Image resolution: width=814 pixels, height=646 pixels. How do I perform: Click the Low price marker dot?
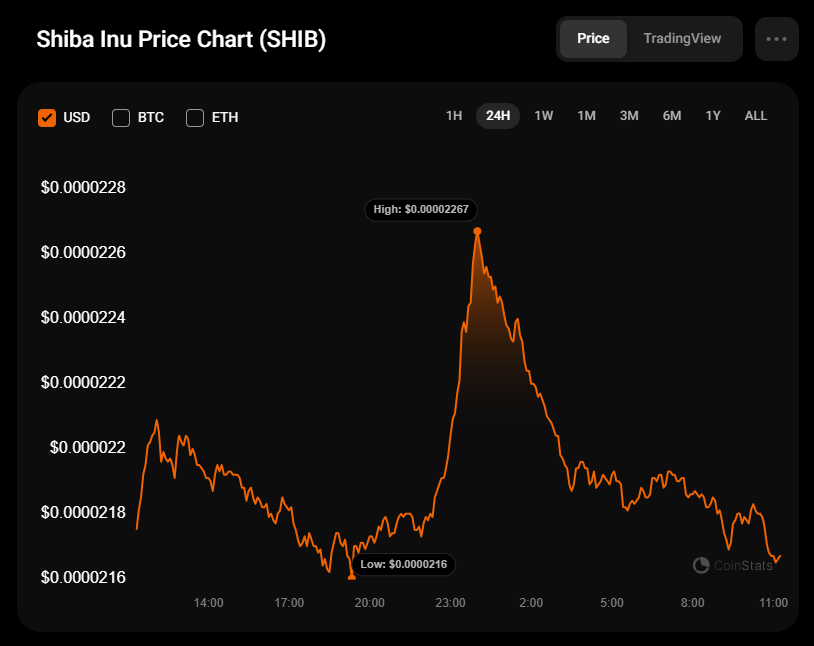351,577
